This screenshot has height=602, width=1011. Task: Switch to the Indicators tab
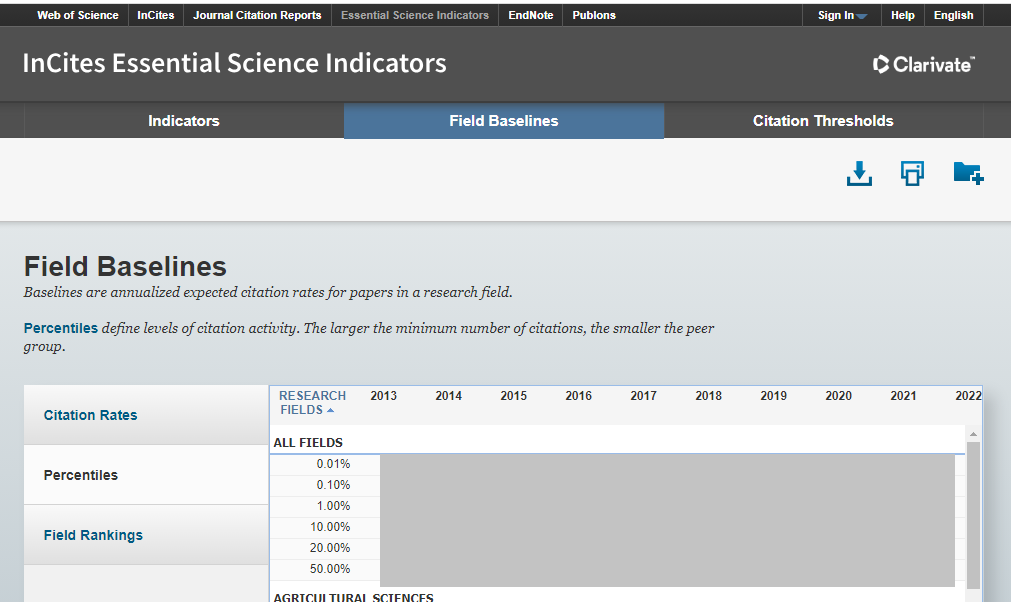(184, 121)
